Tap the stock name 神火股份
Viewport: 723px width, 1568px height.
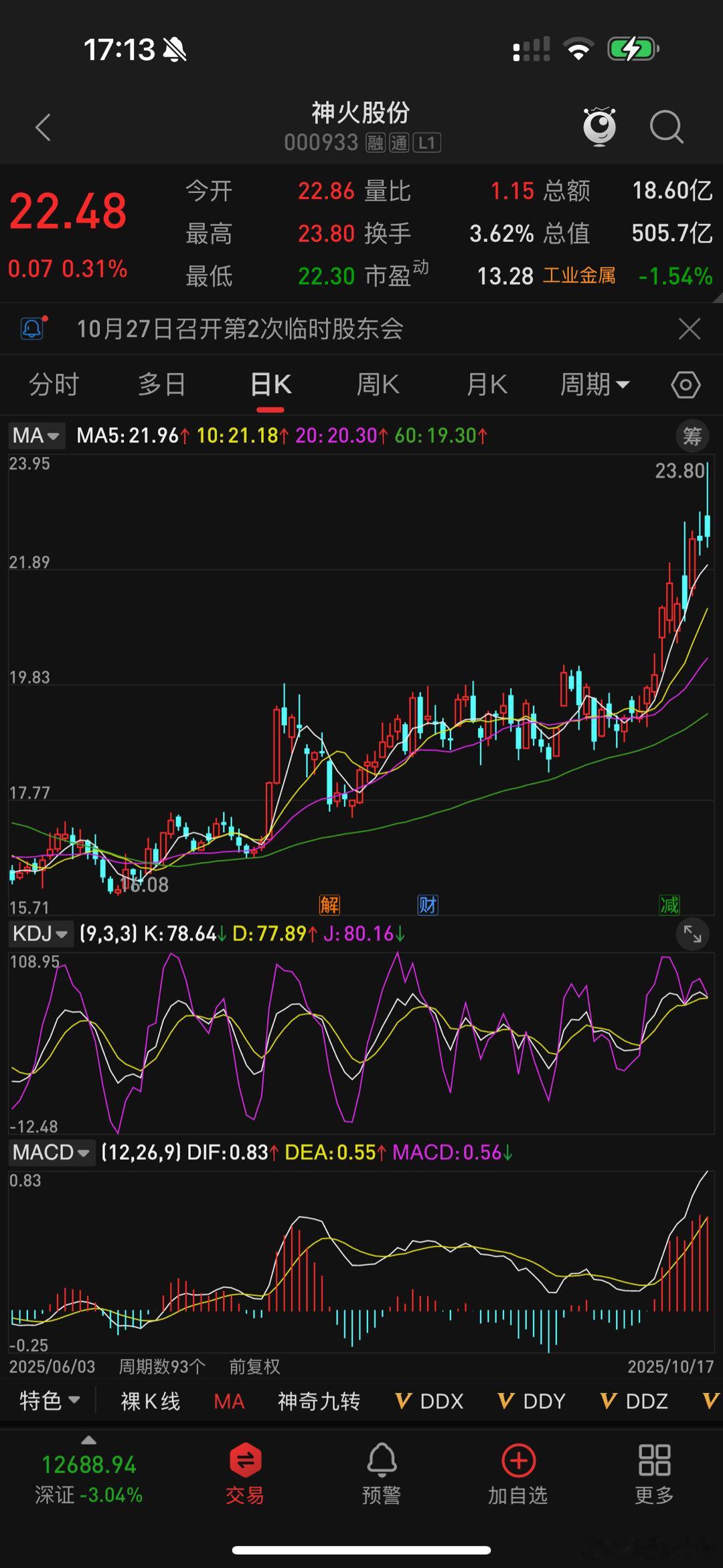click(x=360, y=113)
